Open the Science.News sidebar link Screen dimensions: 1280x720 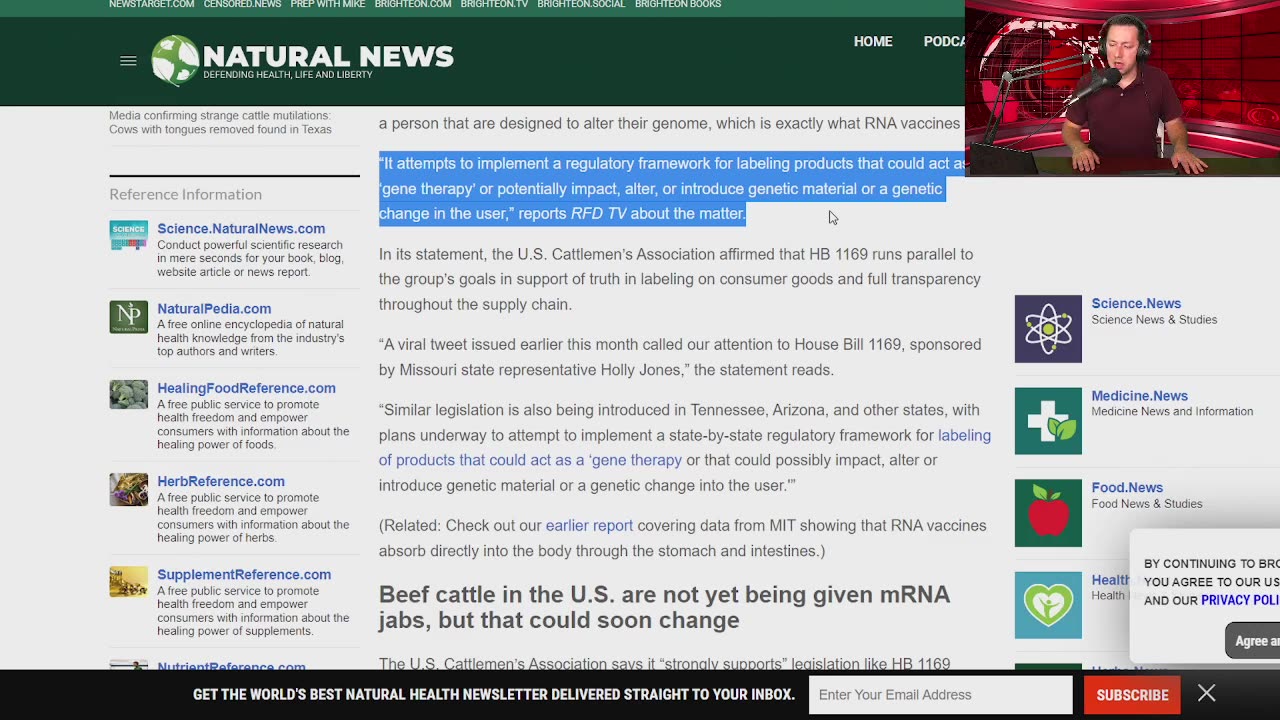tap(1136, 303)
